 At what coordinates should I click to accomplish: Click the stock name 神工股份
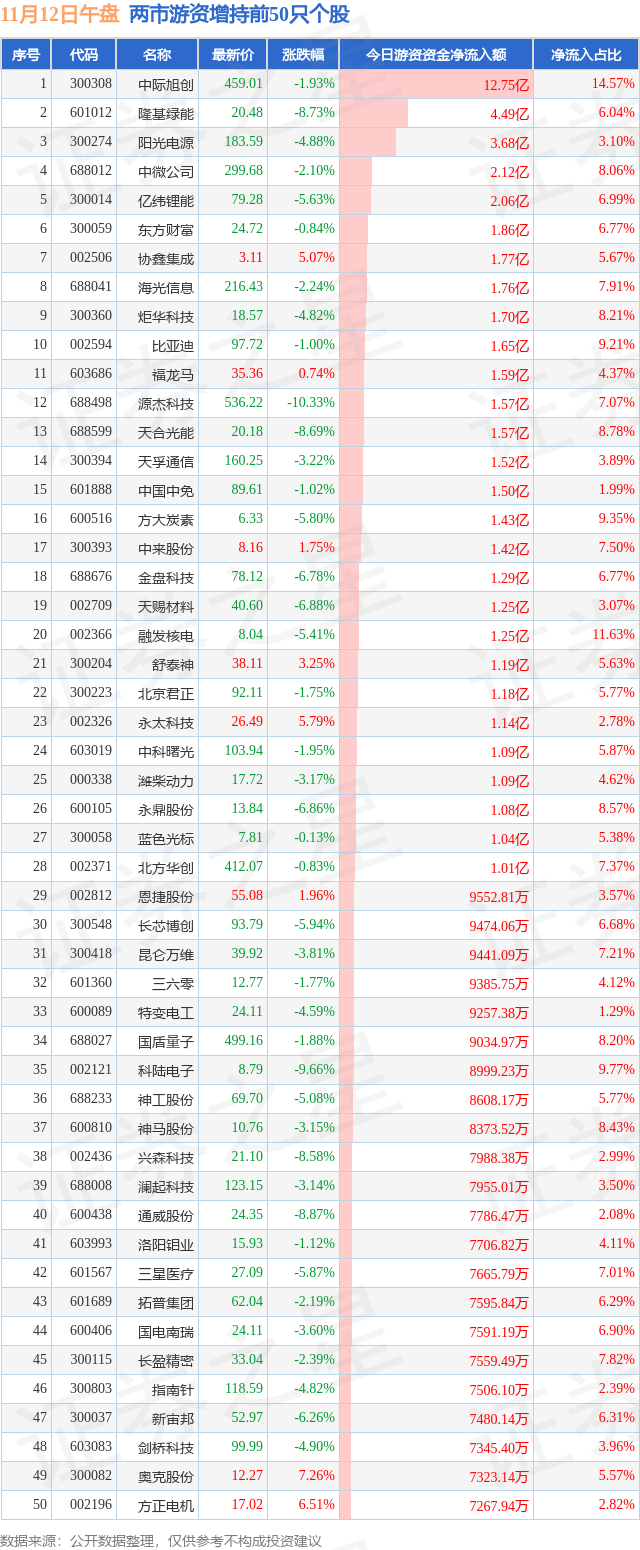(x=166, y=1100)
